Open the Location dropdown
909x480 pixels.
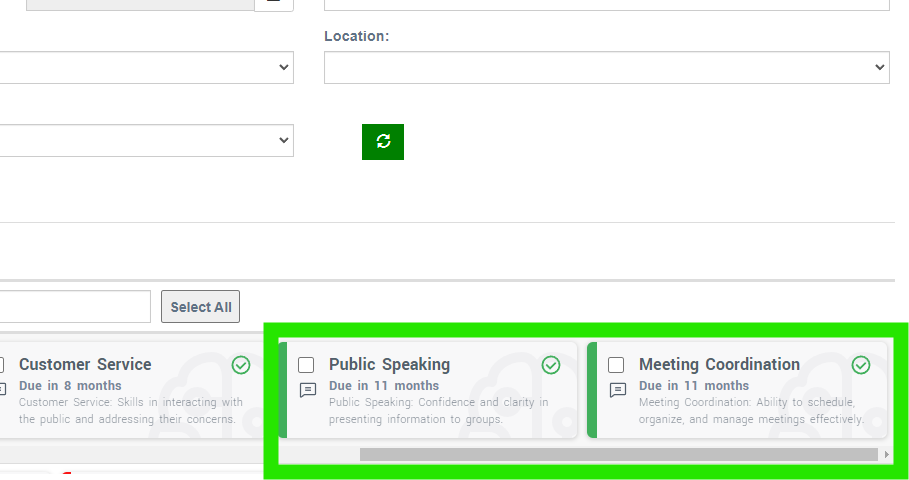pos(606,67)
